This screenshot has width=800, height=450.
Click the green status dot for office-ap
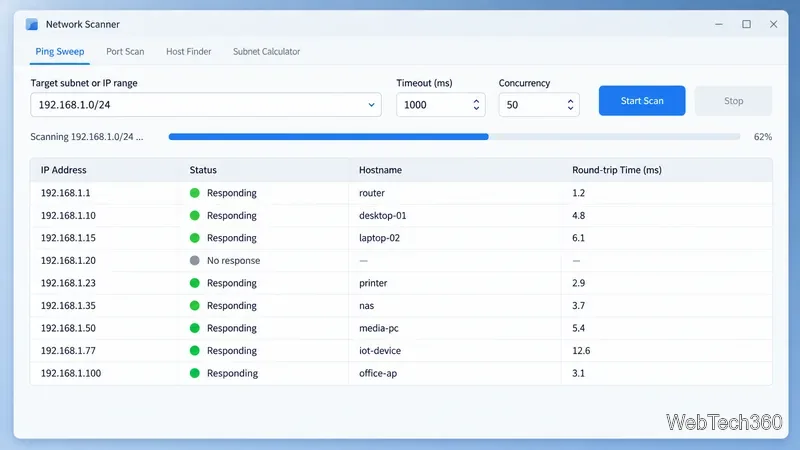pyautogui.click(x=194, y=373)
